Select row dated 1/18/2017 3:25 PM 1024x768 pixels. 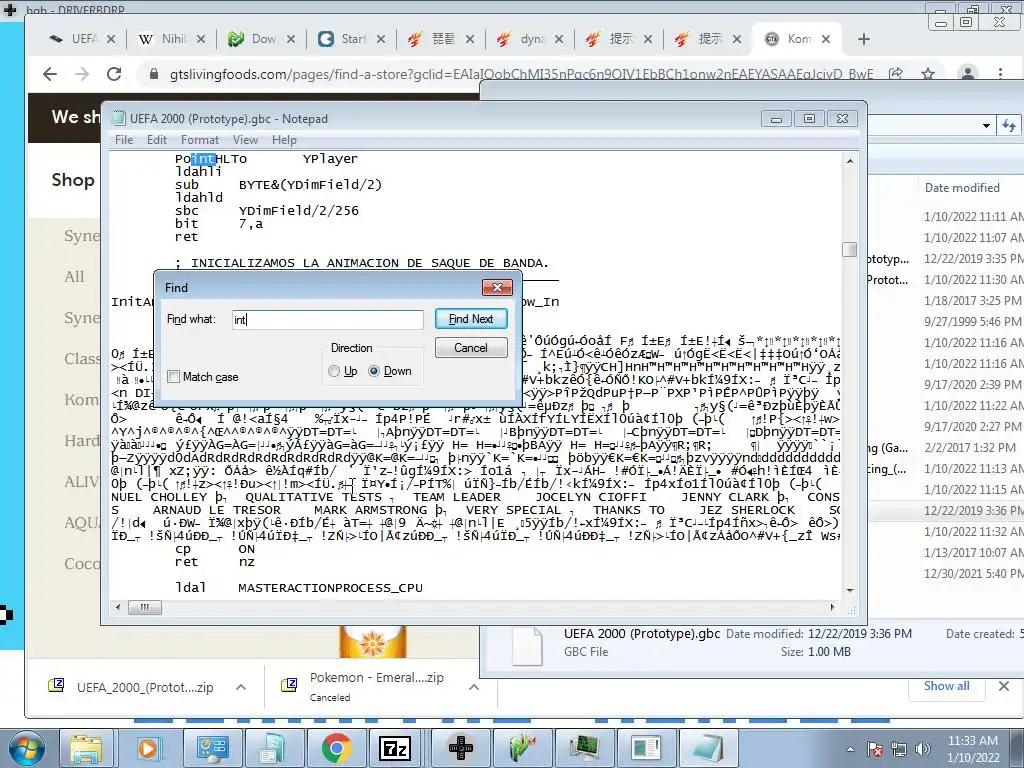[946, 301]
